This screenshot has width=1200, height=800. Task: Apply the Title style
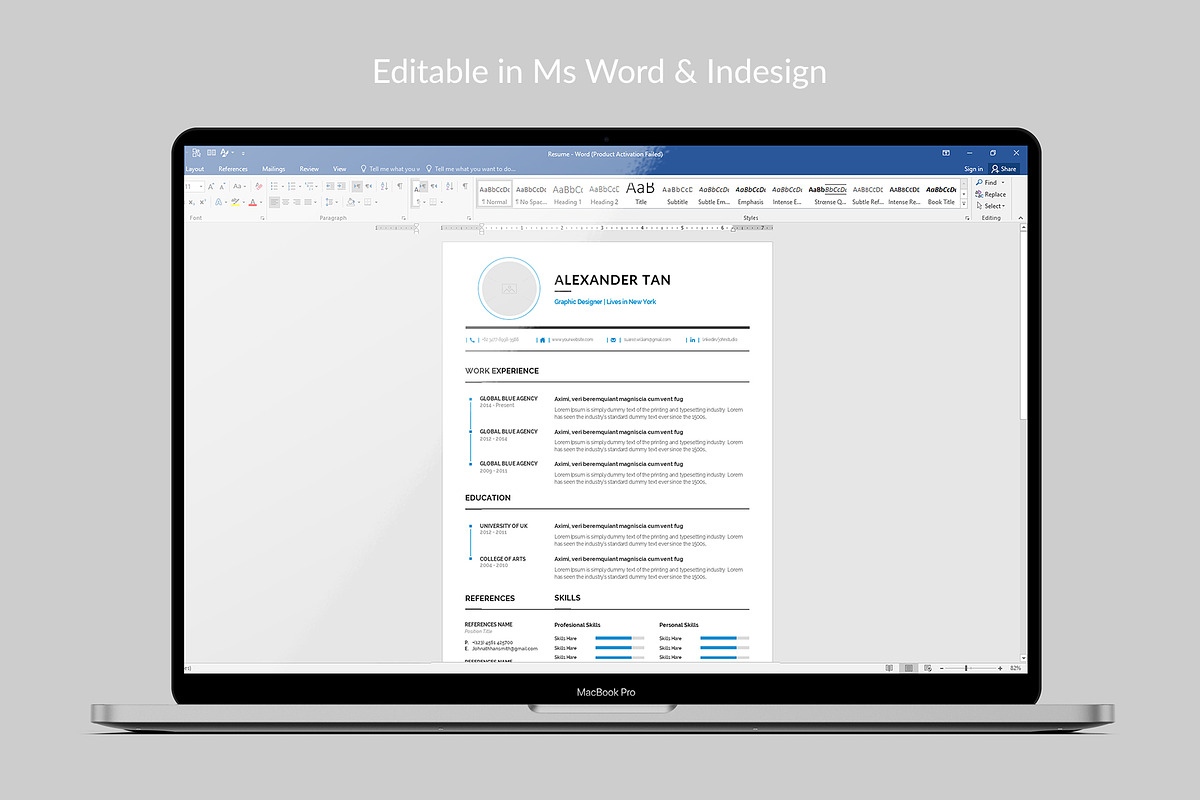641,194
